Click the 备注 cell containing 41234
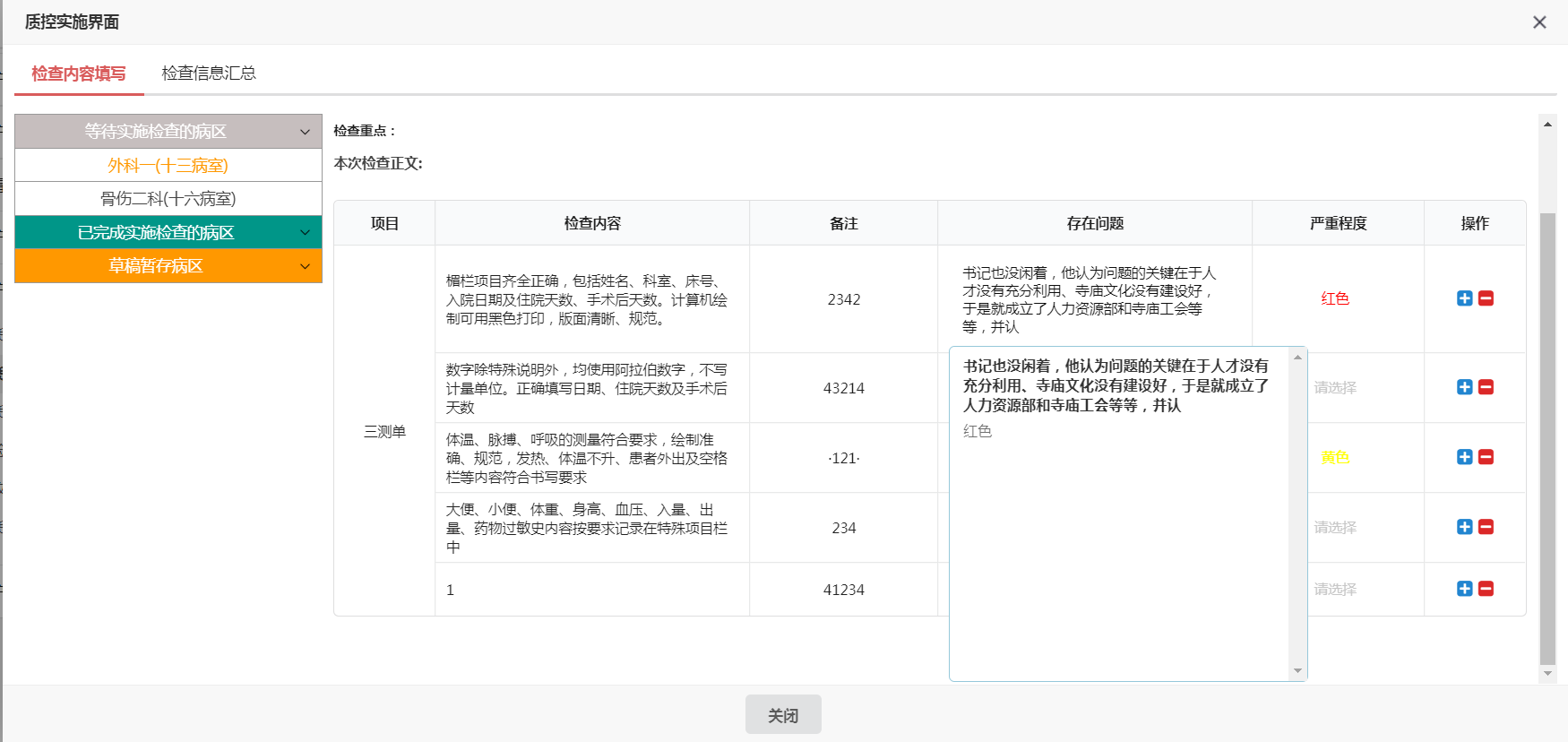The width and height of the screenshot is (1568, 742). (844, 590)
